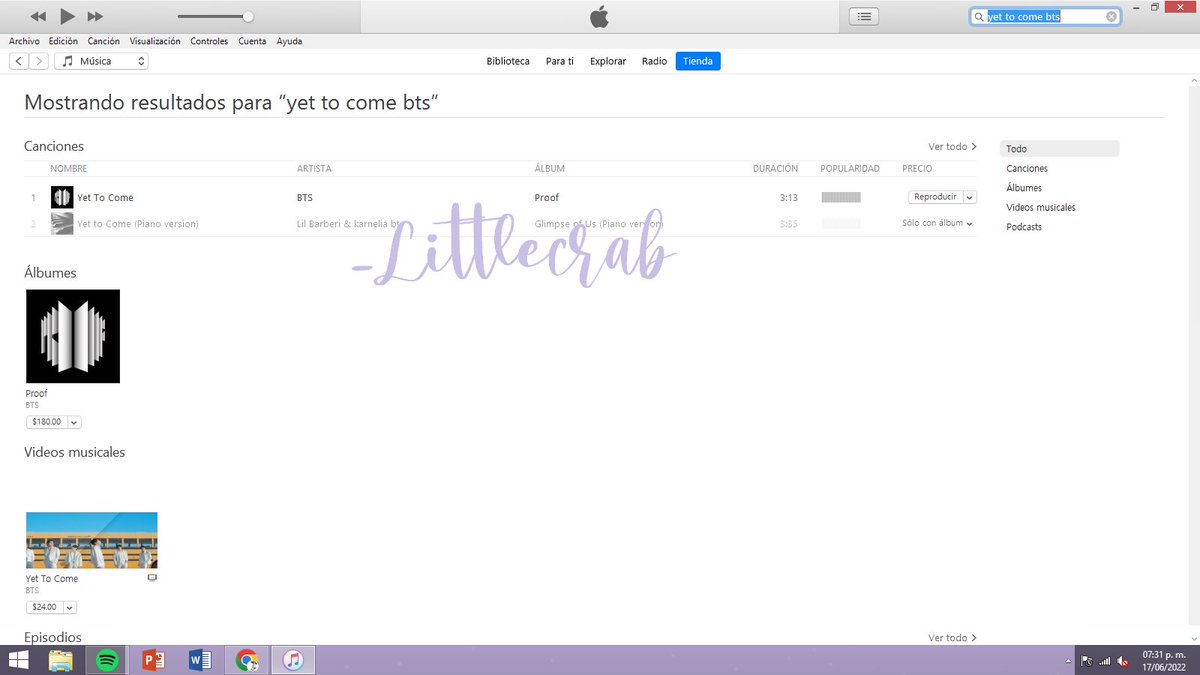Switch to the Biblioteca tab
Viewport: 1200px width, 675px height.
[x=508, y=62]
